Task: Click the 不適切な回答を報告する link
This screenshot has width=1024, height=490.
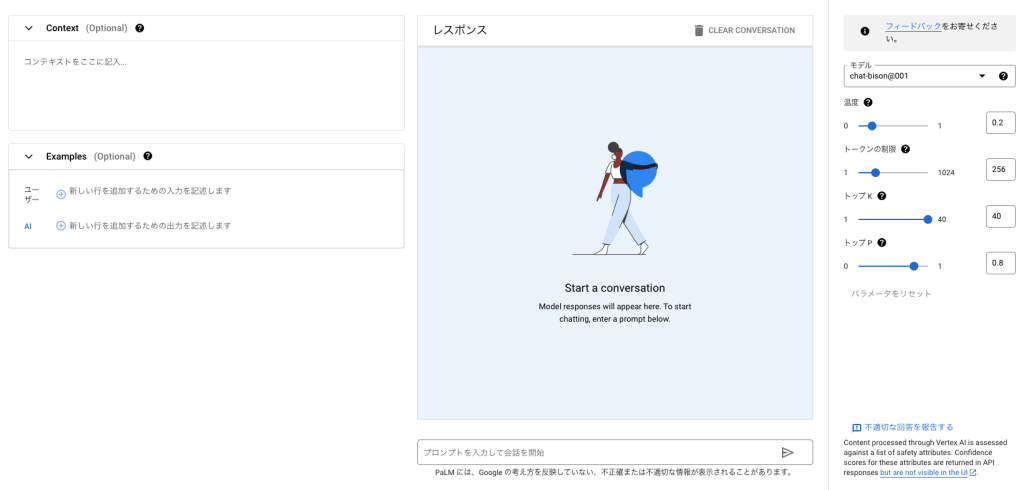Action: tap(909, 427)
